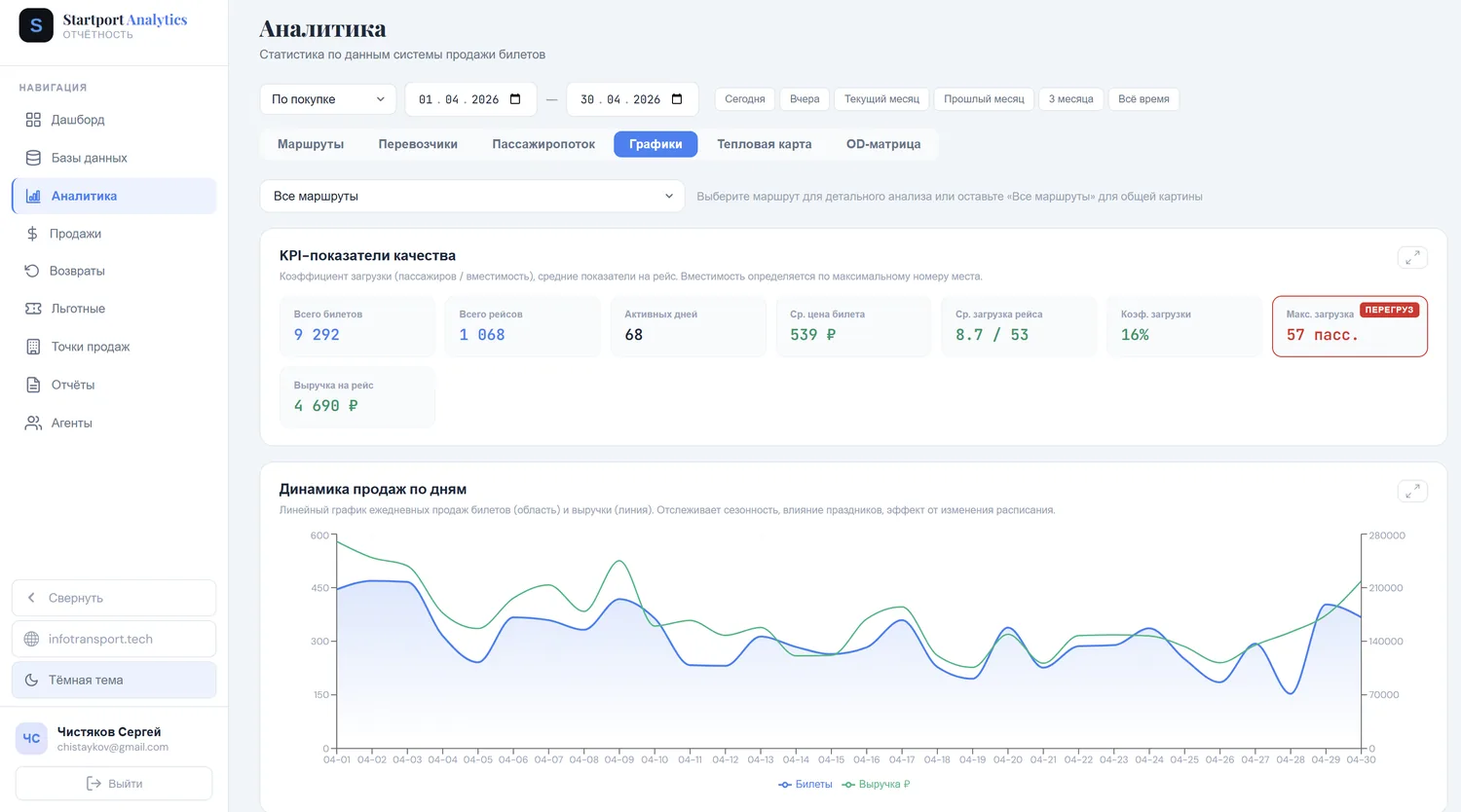This screenshot has height=812, width=1461.
Task: Click the Базы данных database icon
Action: pos(33,158)
